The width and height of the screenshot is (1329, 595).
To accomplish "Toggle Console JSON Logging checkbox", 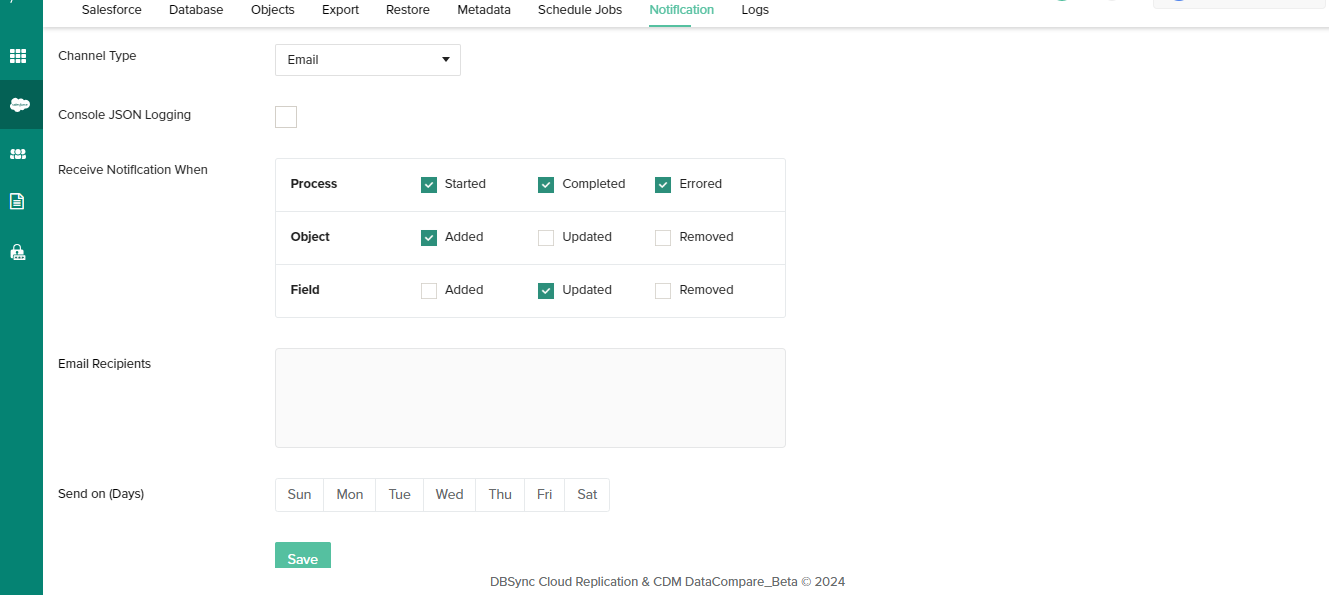I will 286,117.
